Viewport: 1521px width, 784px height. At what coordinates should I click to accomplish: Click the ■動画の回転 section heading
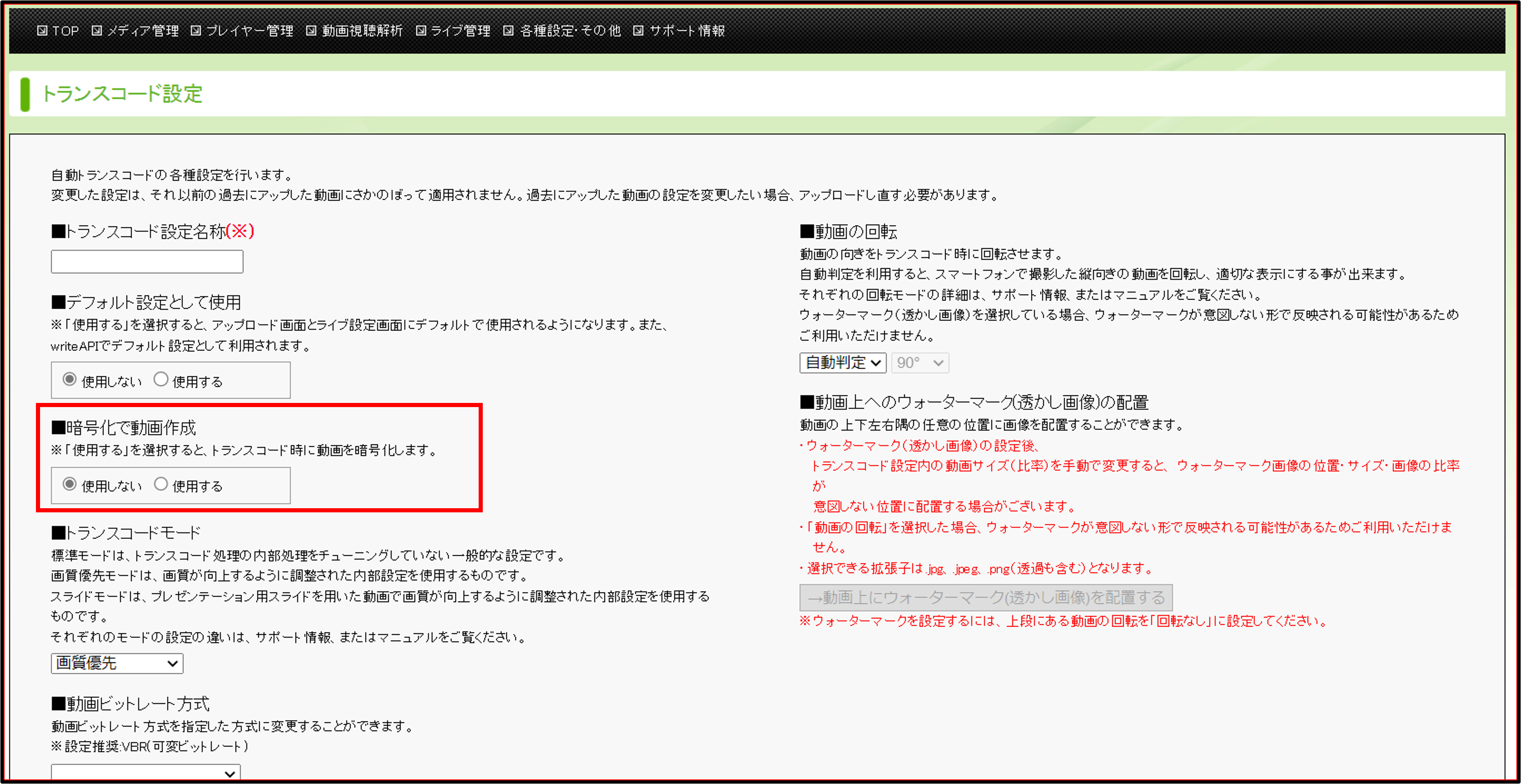point(849,232)
